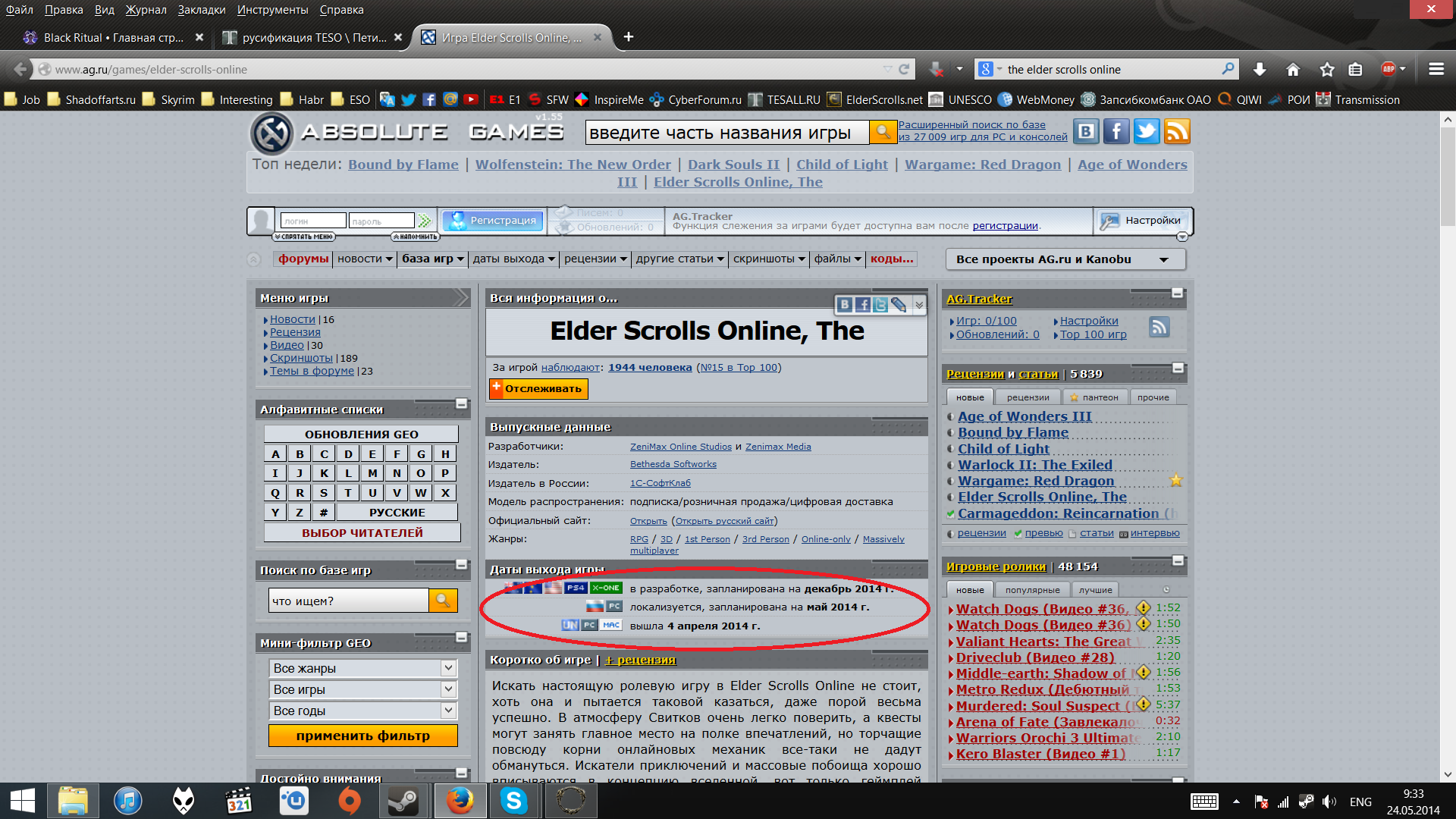Click the orange game name search button
Viewport: 1456px width, 819px height.
coord(882,132)
